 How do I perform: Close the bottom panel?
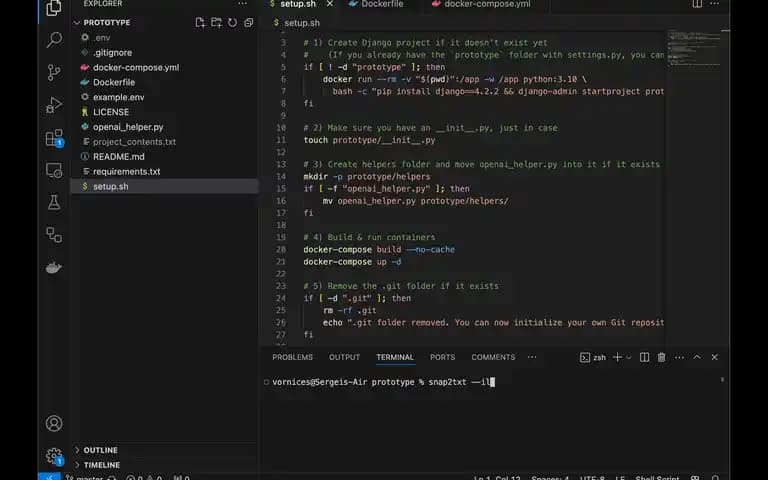pyautogui.click(x=714, y=357)
